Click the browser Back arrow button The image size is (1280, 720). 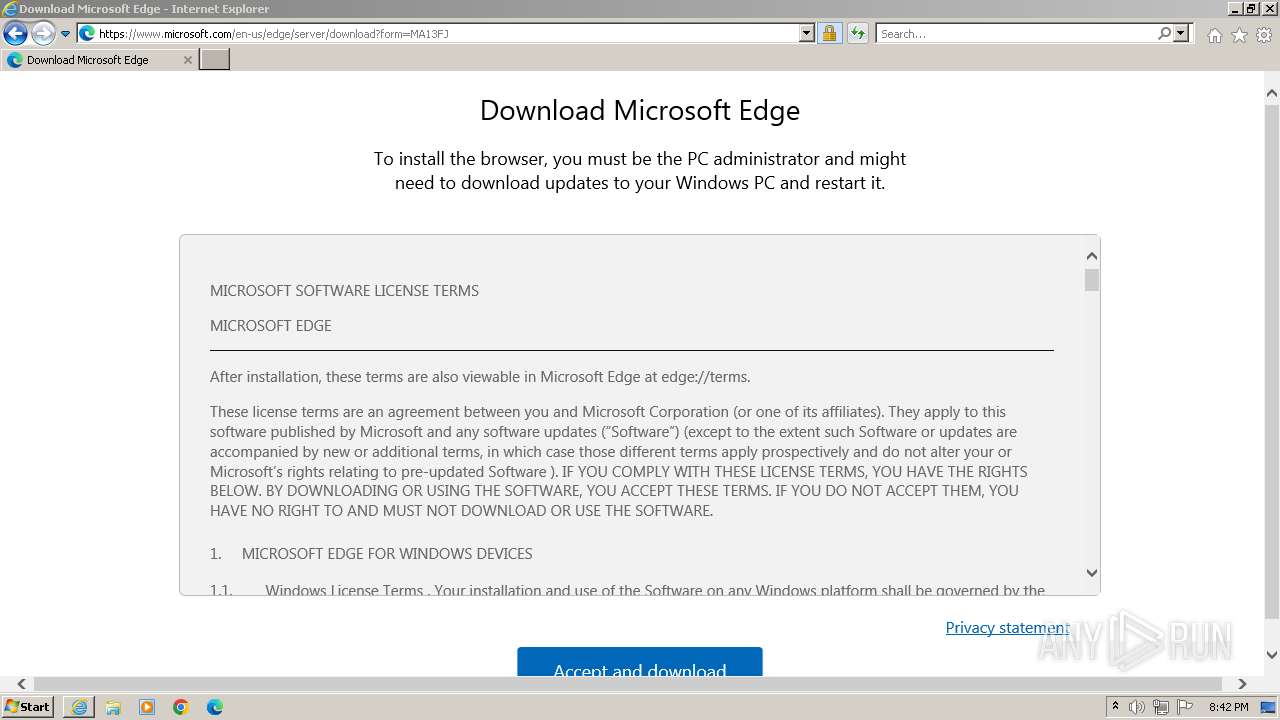click(x=15, y=34)
